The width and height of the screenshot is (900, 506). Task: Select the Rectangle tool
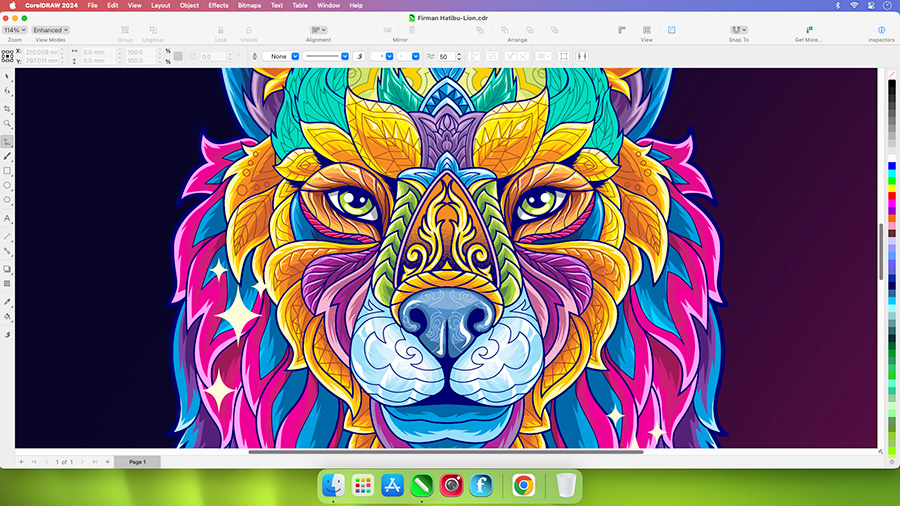point(7,171)
